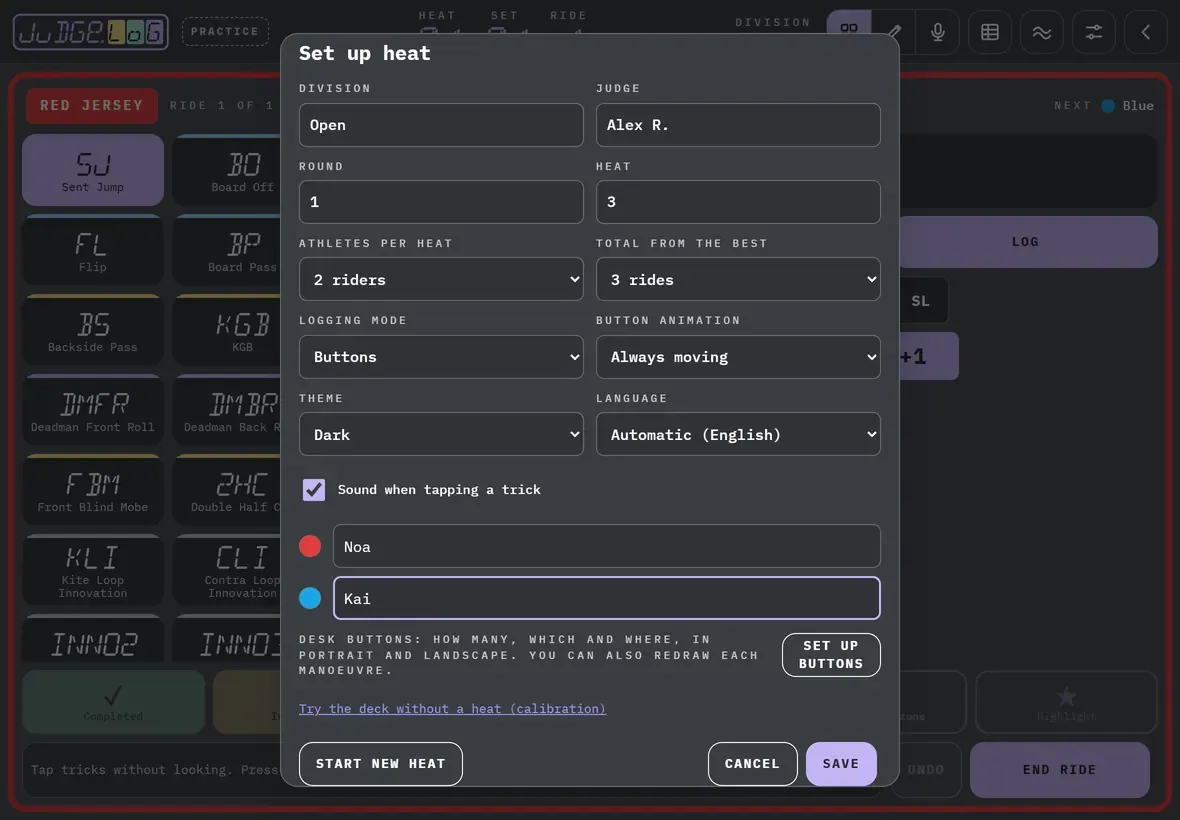Select the pencil icon in top toolbar
The width and height of the screenshot is (1180, 820).
tap(894, 32)
